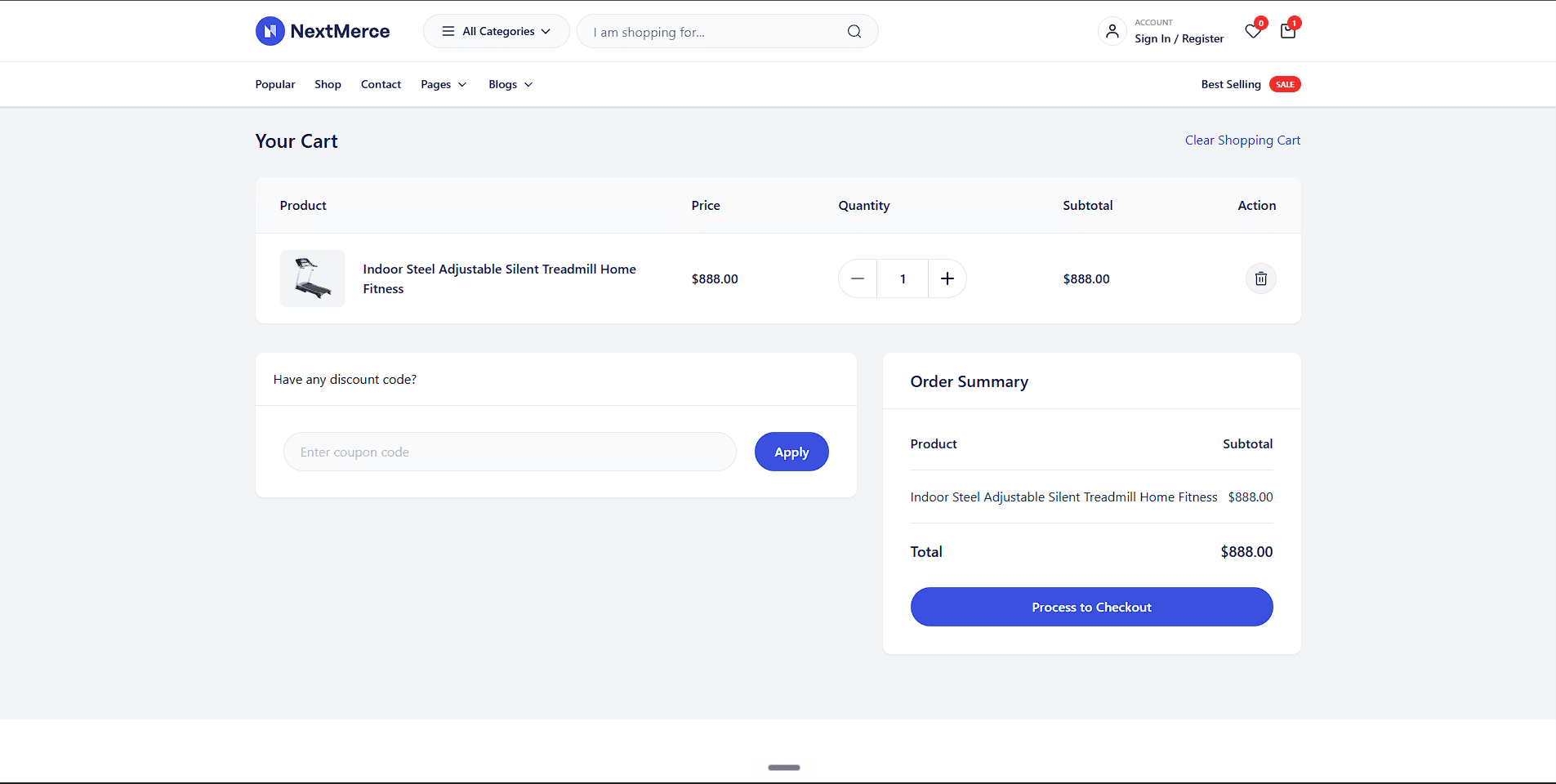1556x784 pixels.
Task: Open the treadmill product thumbnail
Action: point(313,278)
